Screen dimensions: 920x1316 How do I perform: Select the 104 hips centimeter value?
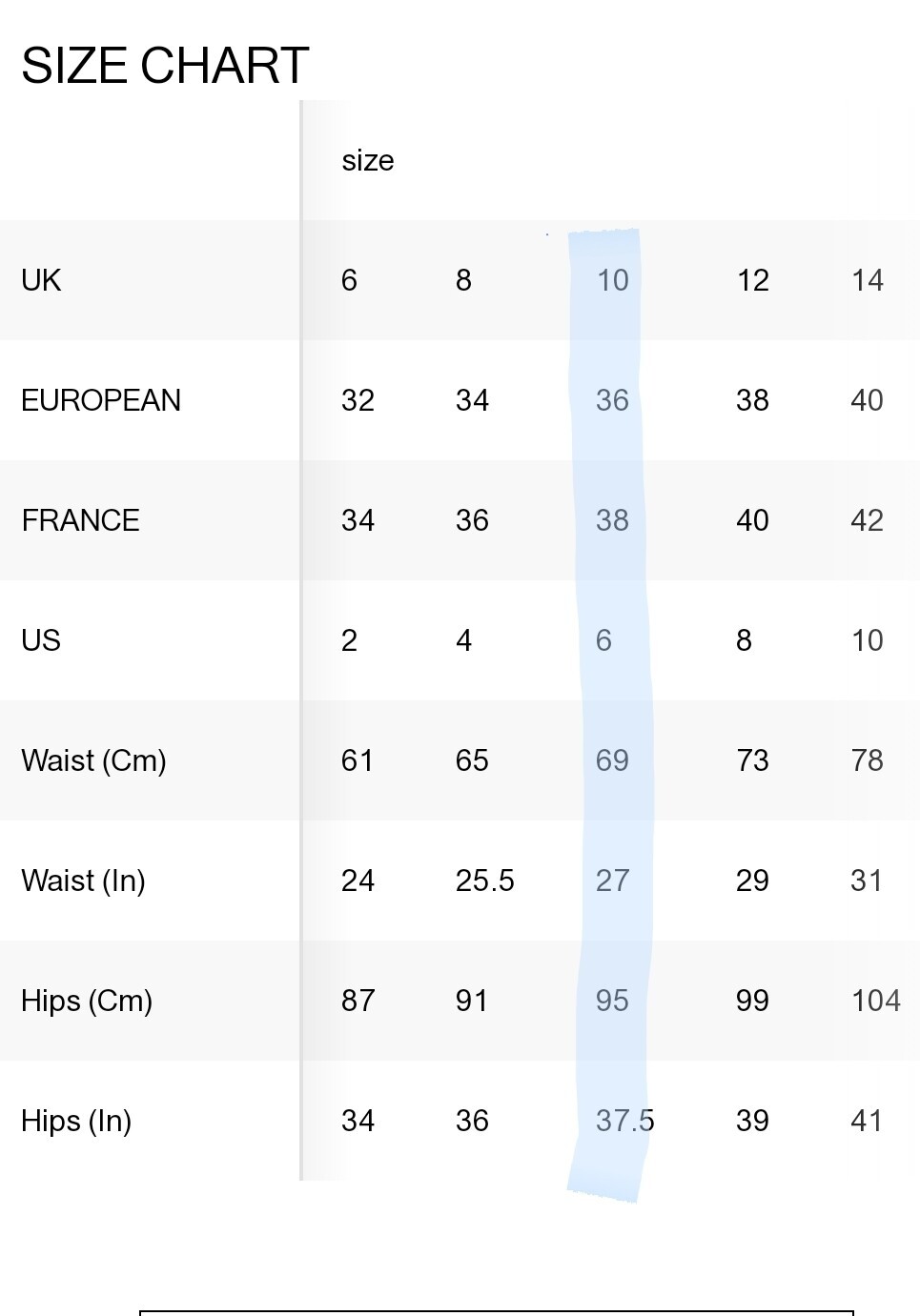875,1001
